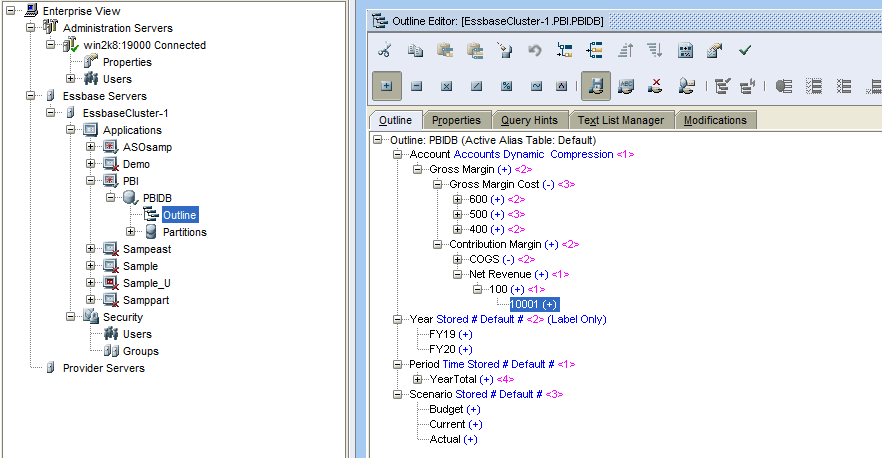Open member properties toolbar icon
Image resolution: width=882 pixels, height=458 pixels.
pyautogui.click(x=714, y=51)
